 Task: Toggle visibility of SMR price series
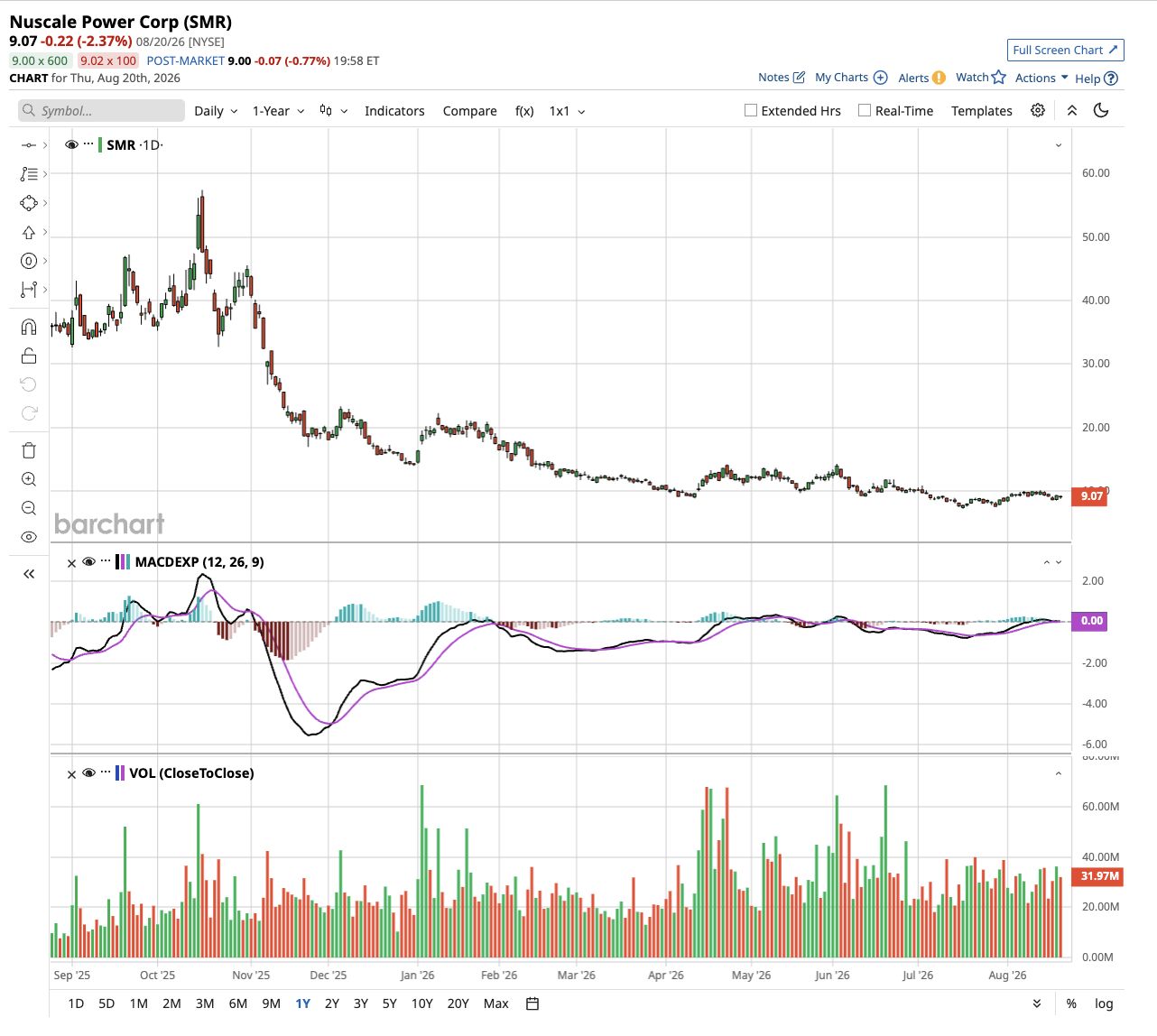(71, 144)
